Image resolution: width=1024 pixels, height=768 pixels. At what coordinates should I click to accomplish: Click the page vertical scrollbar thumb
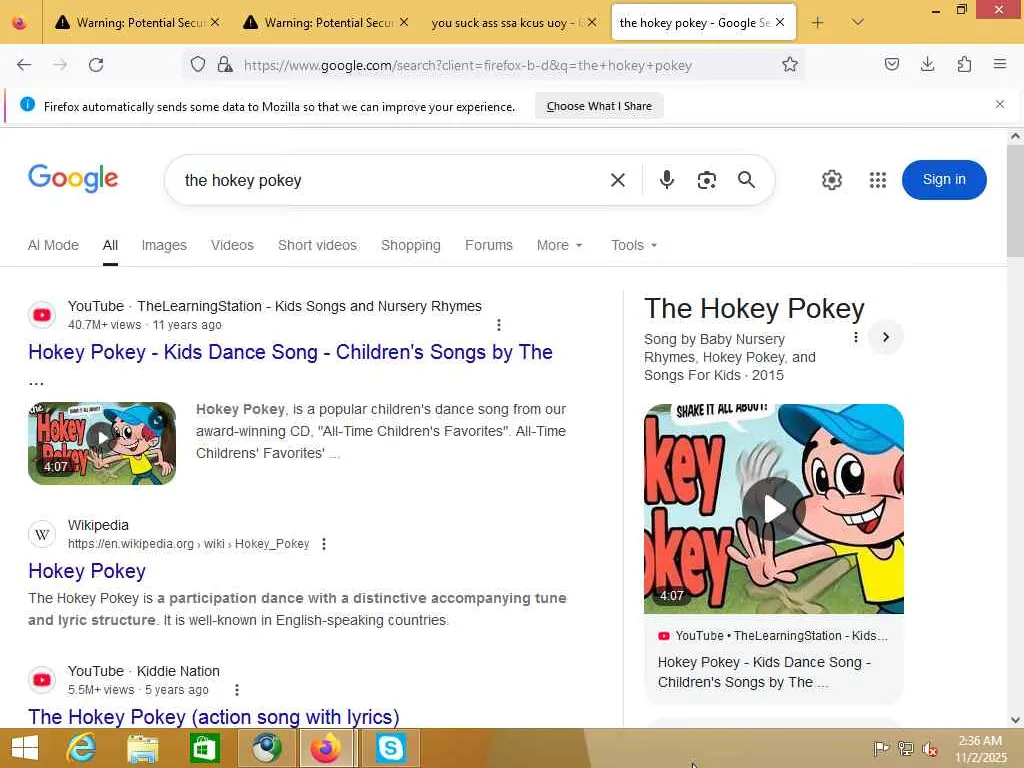(1015, 202)
